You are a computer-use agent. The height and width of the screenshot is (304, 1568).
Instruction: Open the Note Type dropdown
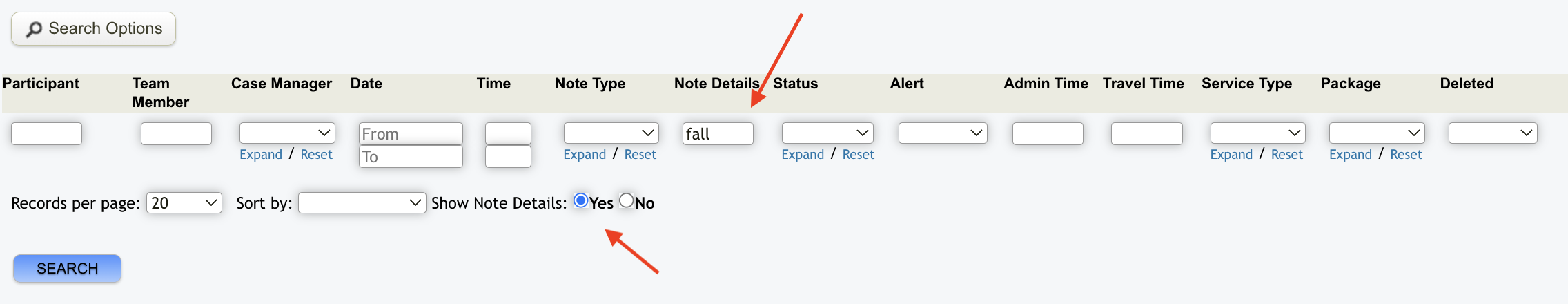(611, 133)
